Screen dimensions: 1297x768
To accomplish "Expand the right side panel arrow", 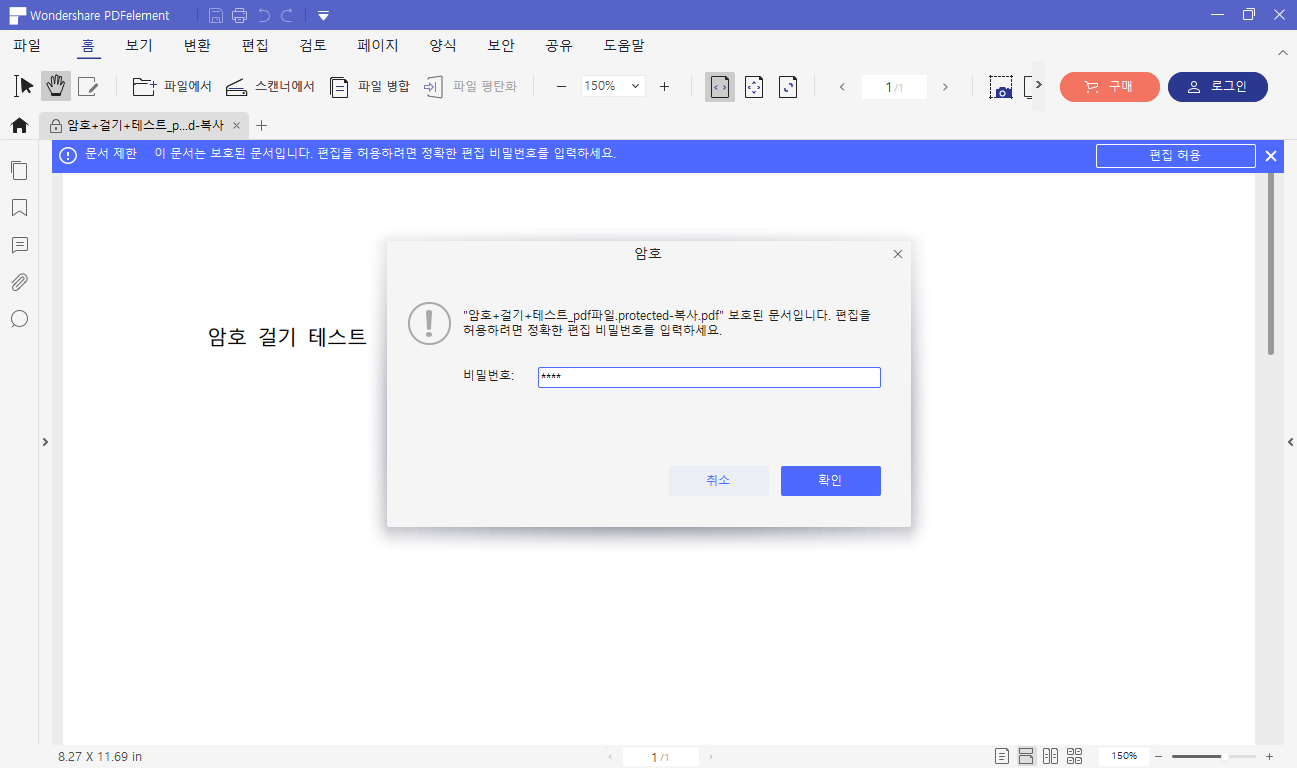I will tap(1290, 442).
